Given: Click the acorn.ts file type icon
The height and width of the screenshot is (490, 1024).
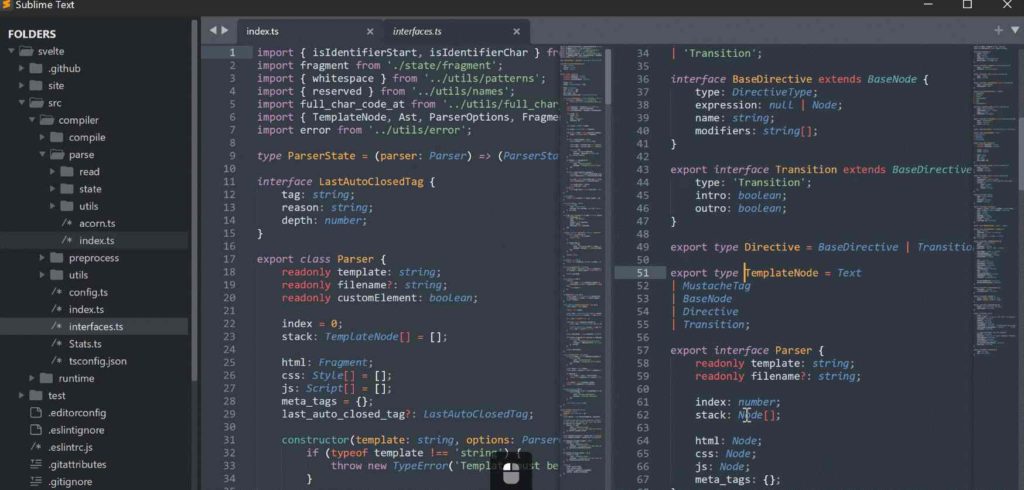Looking at the screenshot, I should tap(67, 223).
